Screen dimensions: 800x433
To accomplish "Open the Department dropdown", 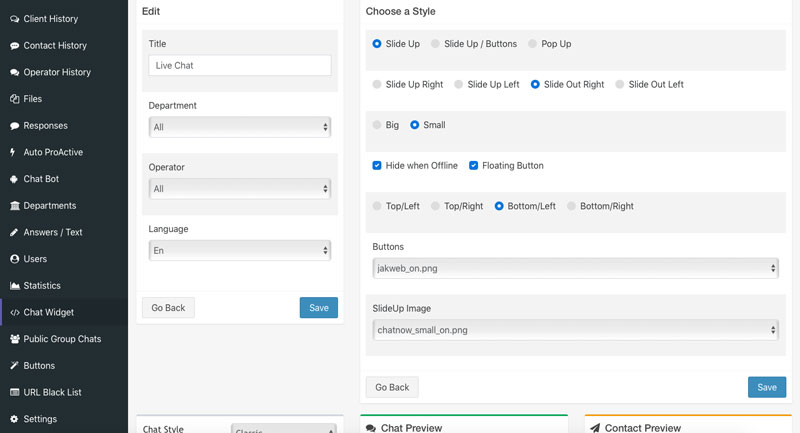I will pyautogui.click(x=239, y=127).
